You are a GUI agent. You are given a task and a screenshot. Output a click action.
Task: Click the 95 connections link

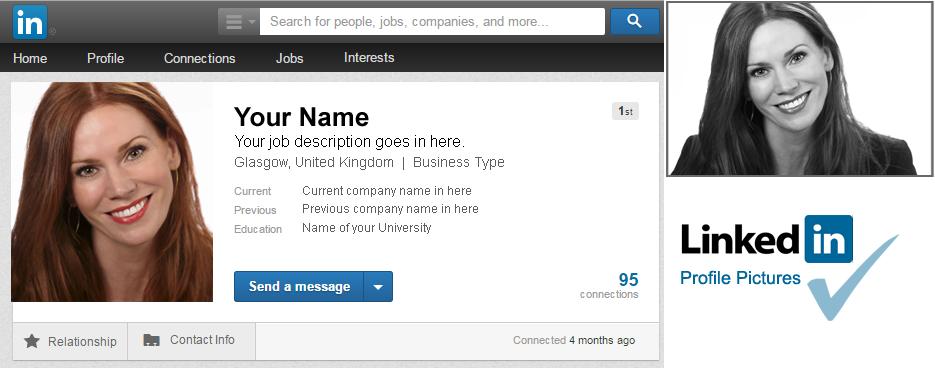tap(609, 285)
